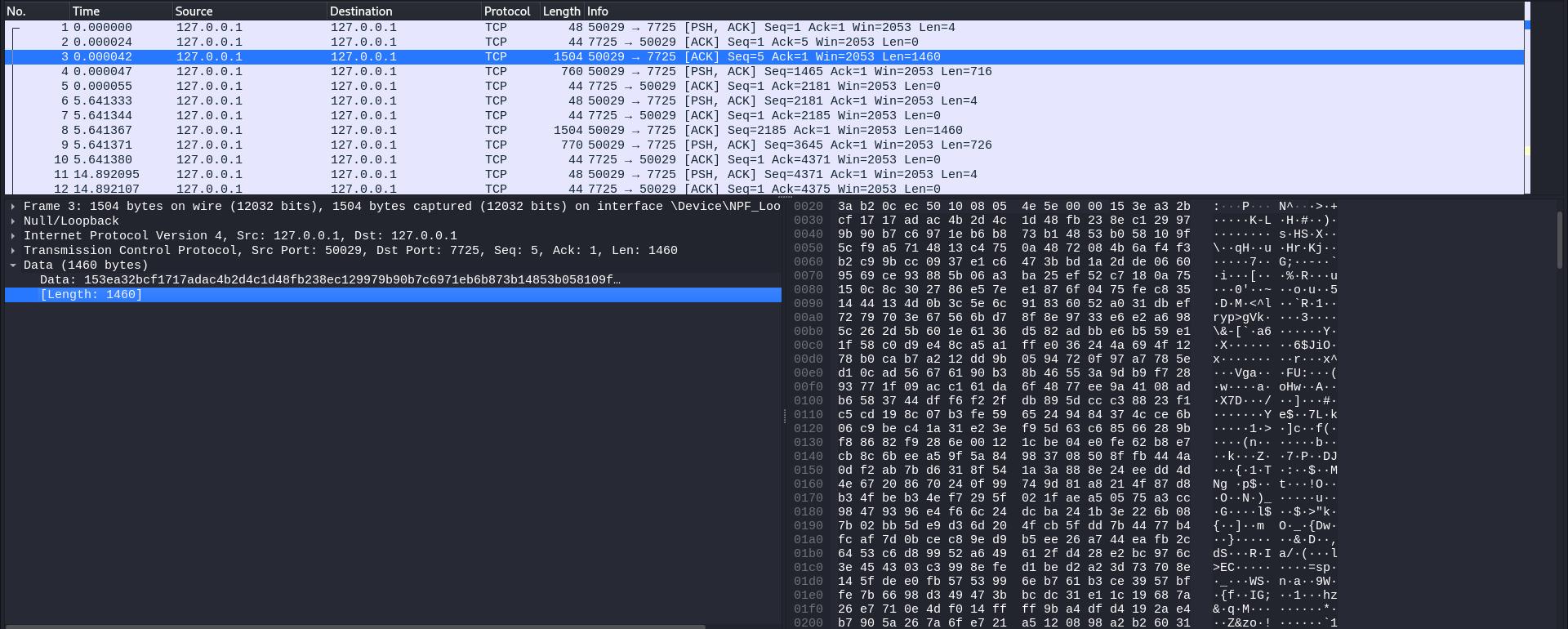The image size is (1568, 629).
Task: Expand Internet Protocol Version 4 node
Action: click(x=13, y=236)
